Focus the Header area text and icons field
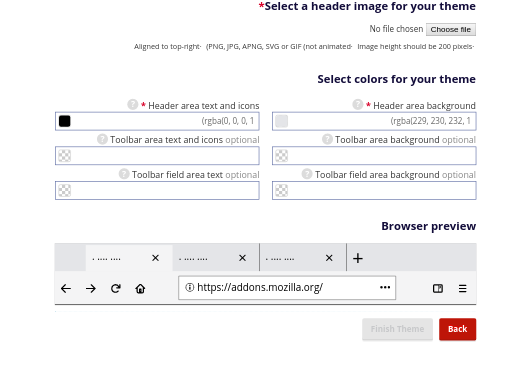This screenshot has height=374, width=518. 157,121
